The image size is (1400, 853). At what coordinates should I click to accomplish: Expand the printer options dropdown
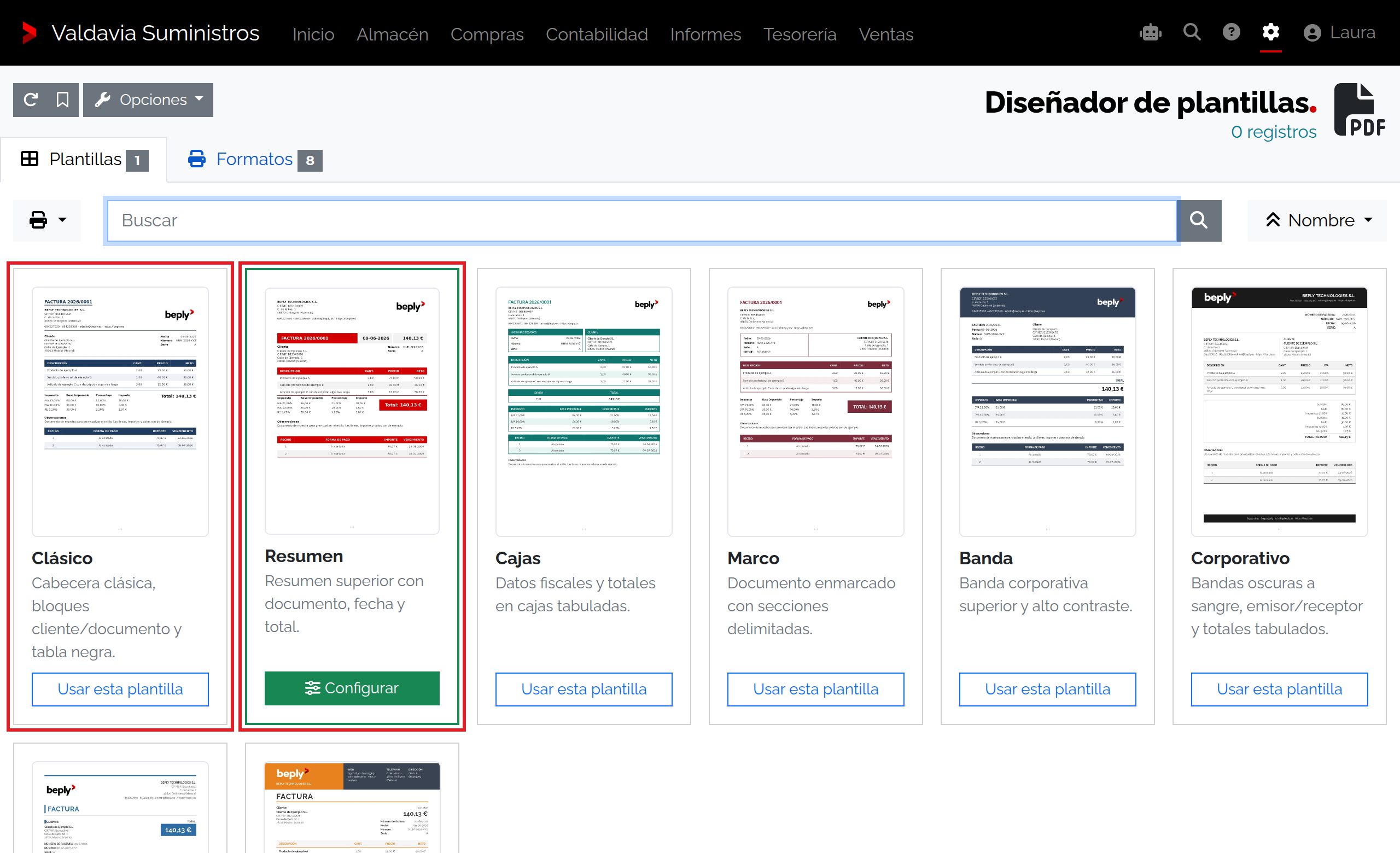tap(47, 220)
